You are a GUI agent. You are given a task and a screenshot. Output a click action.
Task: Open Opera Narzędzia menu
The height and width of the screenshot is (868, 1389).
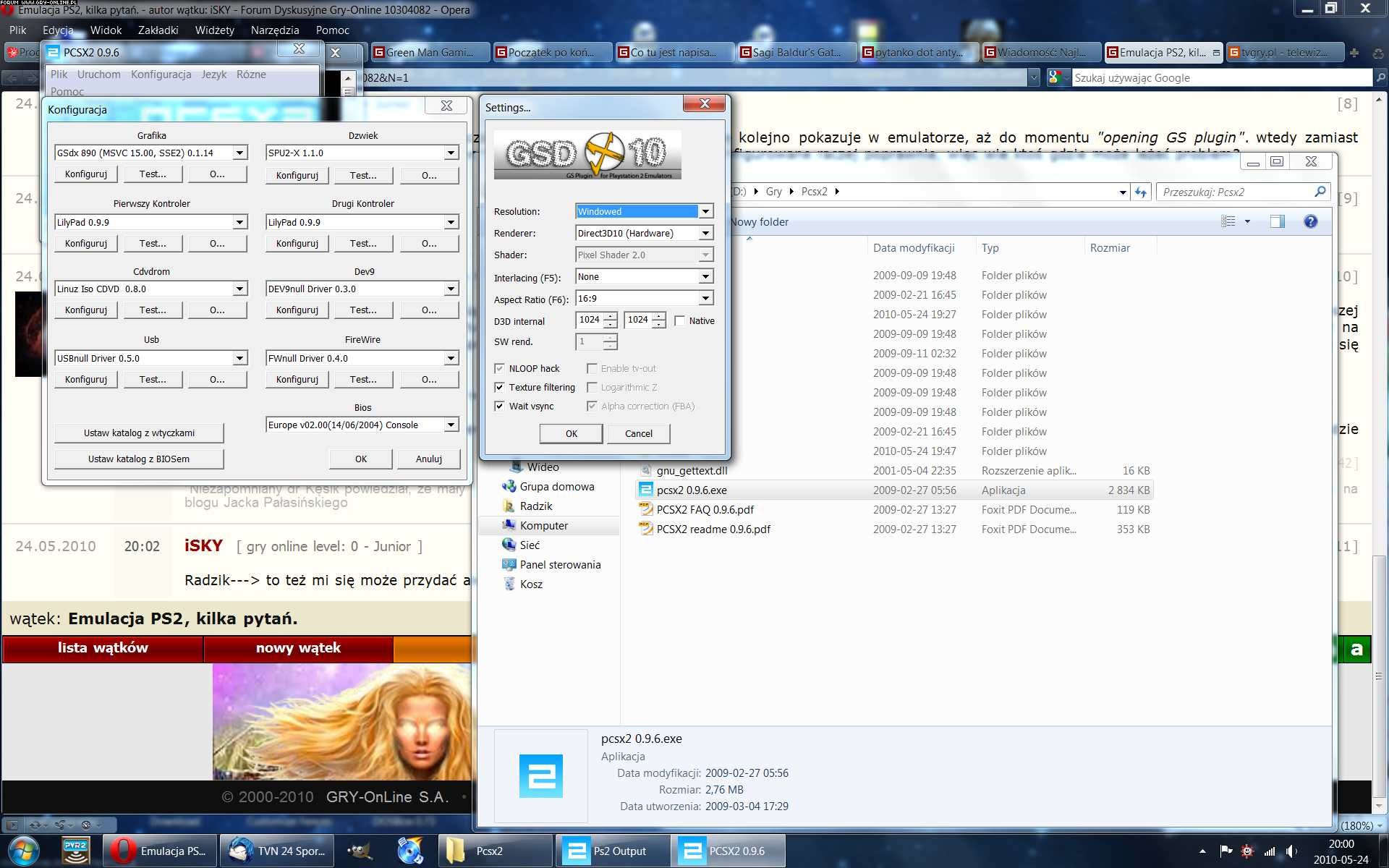click(x=275, y=30)
